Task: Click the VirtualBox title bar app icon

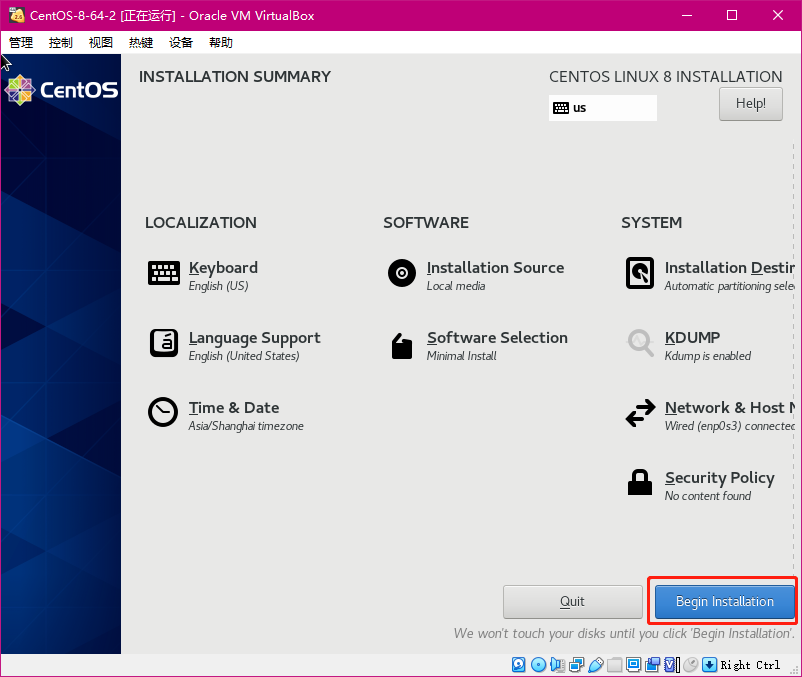Action: (x=17, y=15)
